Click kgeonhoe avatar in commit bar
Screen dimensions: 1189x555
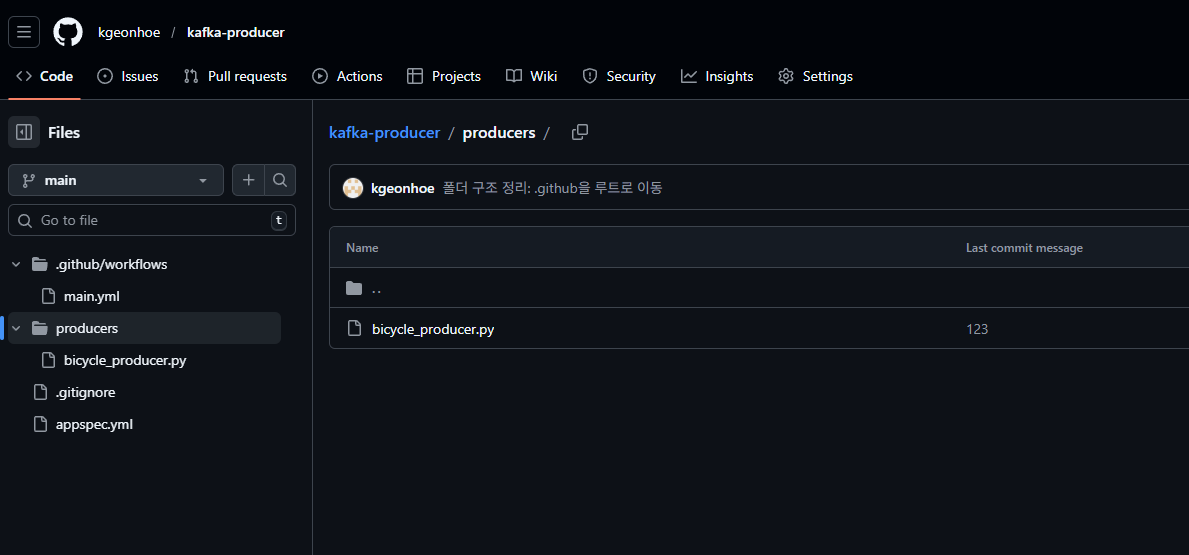(353, 188)
